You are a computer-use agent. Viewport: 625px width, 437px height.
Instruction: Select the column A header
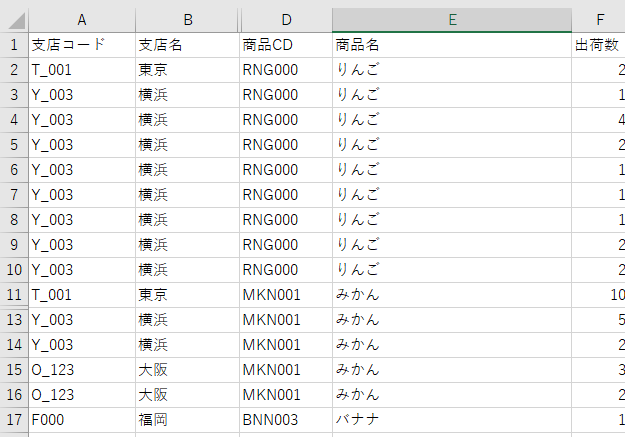[x=81, y=19]
